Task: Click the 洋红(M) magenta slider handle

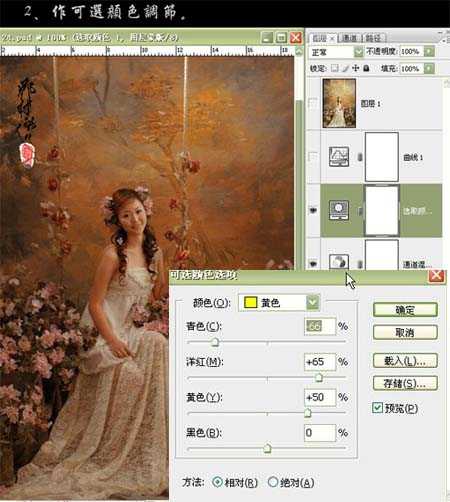Action: [x=319, y=378]
